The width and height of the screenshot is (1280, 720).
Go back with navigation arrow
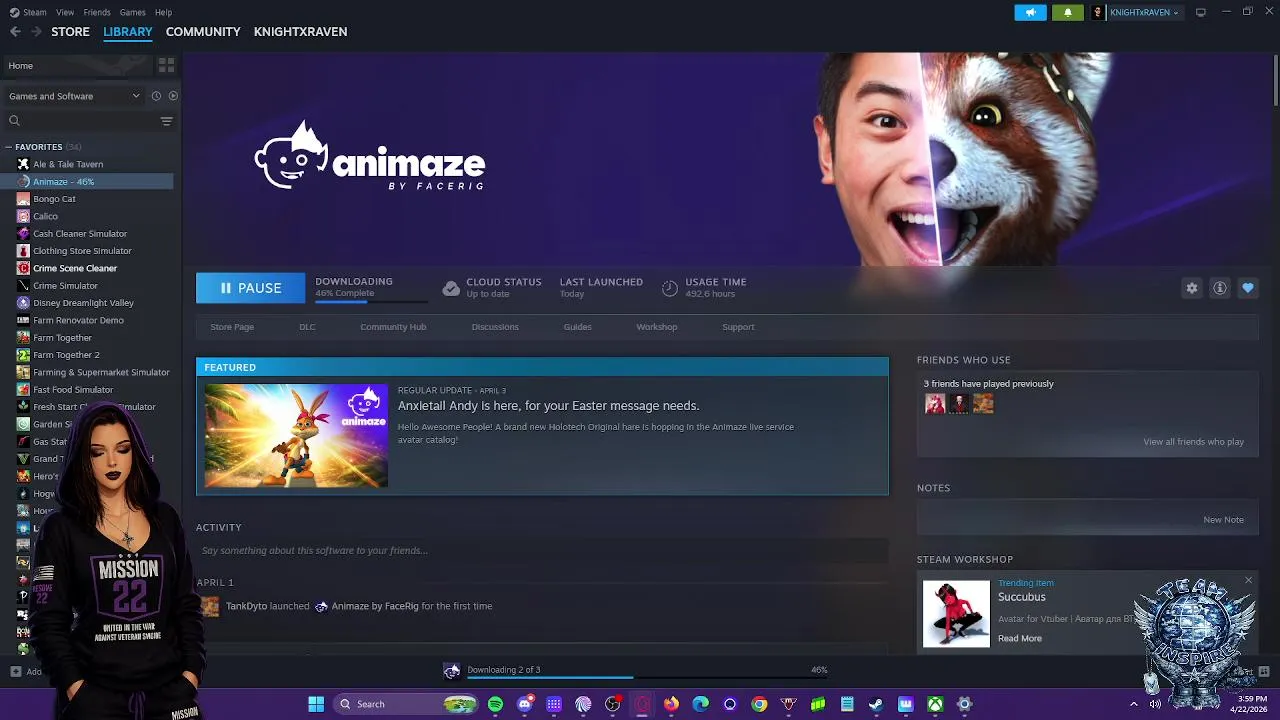tap(15, 32)
